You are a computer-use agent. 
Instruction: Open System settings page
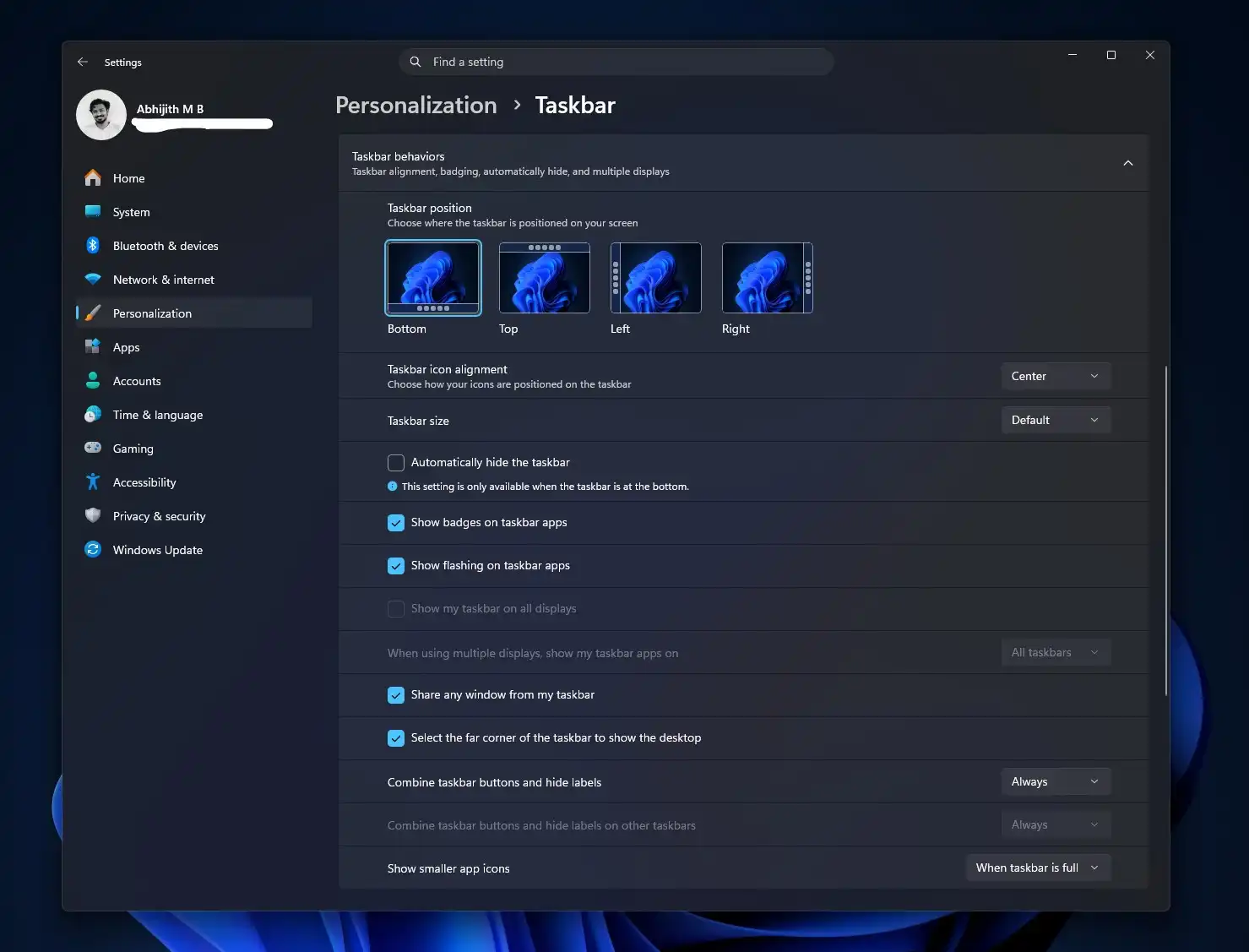tap(194, 212)
